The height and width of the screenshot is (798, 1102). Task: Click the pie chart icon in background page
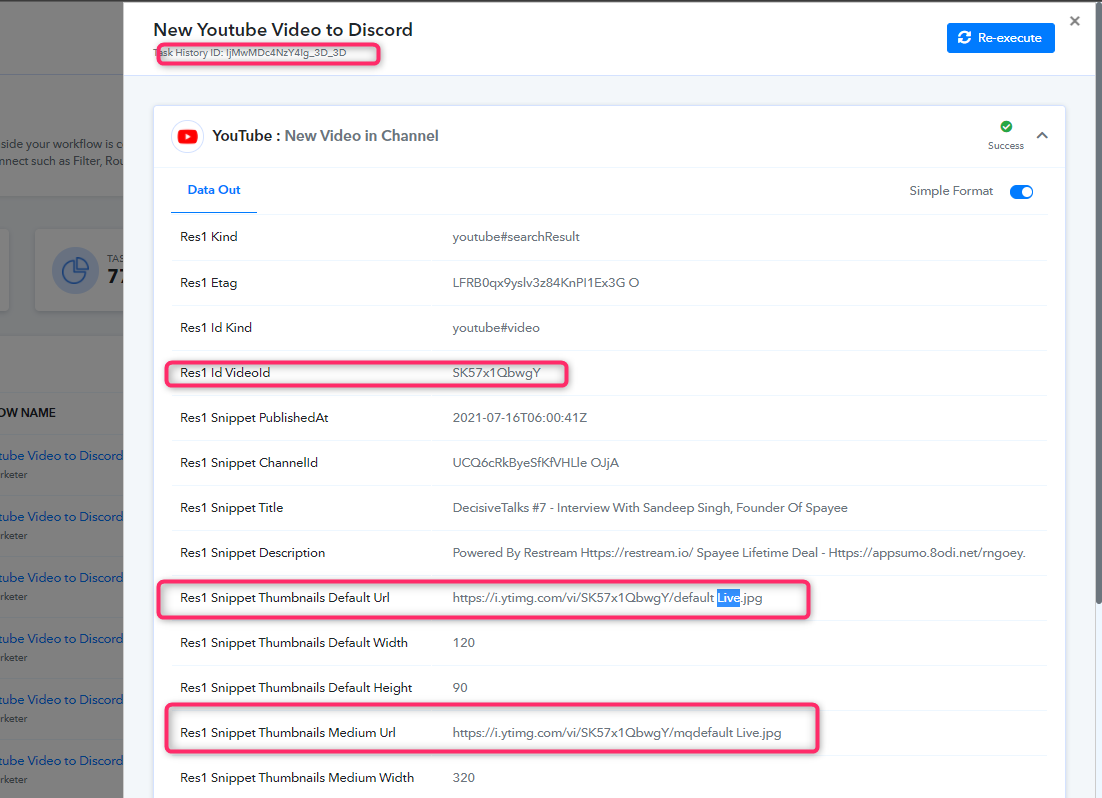(x=75, y=270)
